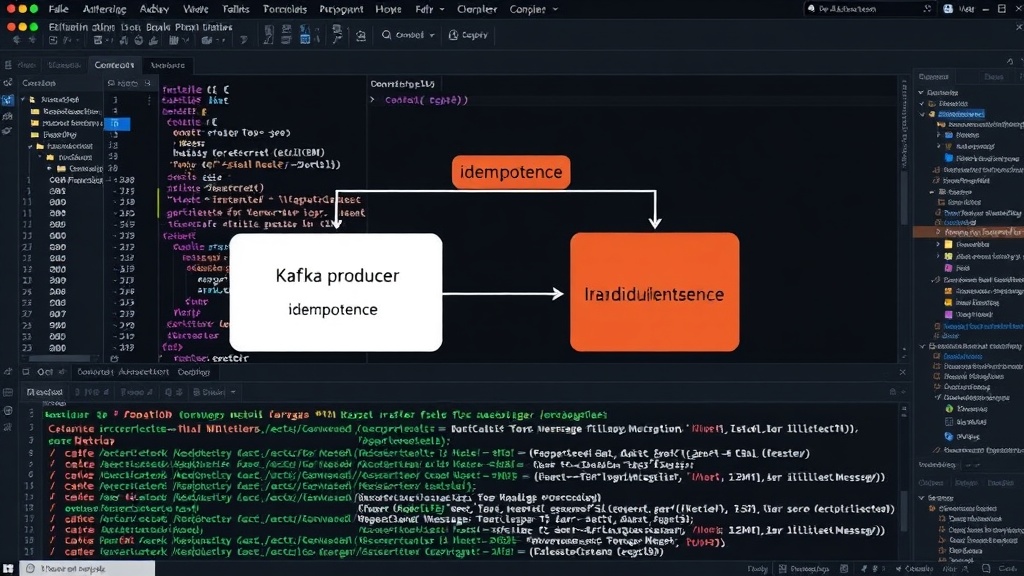Click the orange idempotence label in diagram
The image size is (1024, 576).
[x=511, y=172]
